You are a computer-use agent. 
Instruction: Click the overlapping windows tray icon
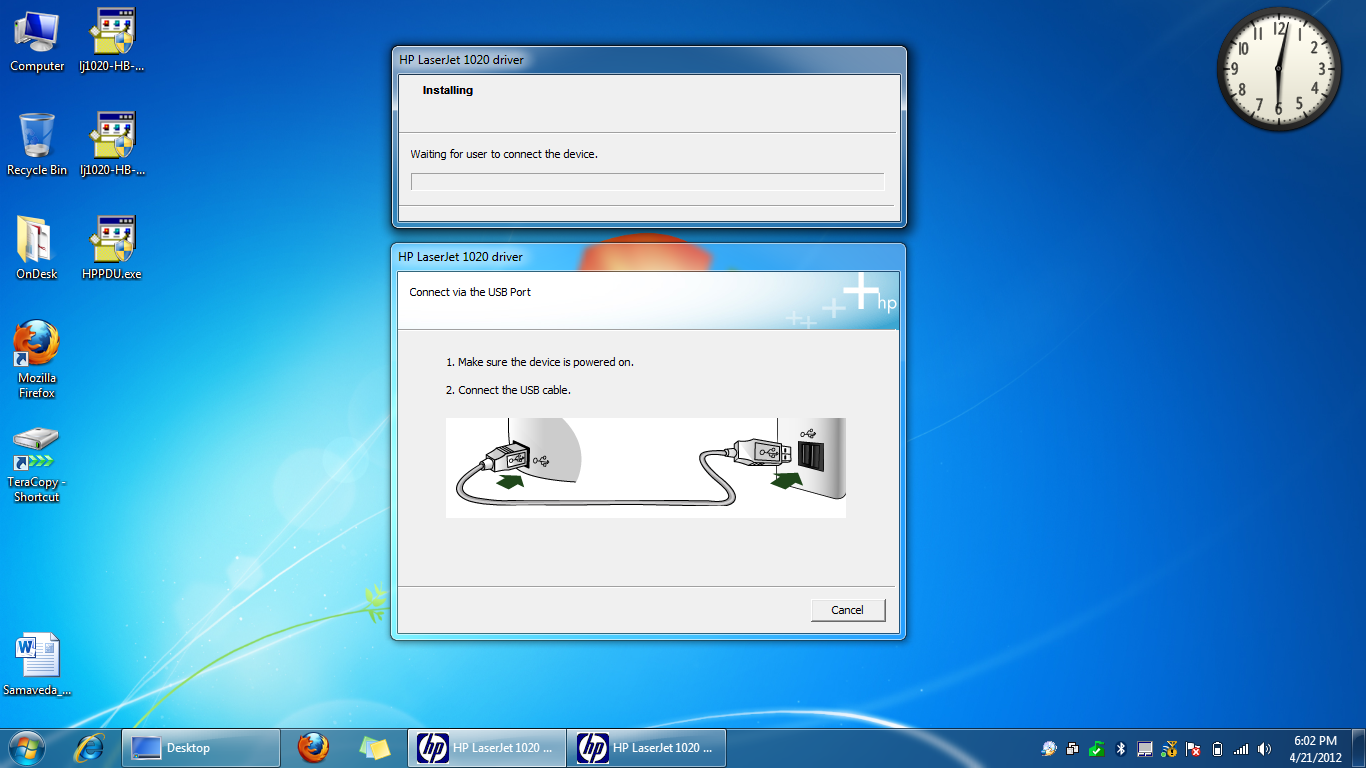pyautogui.click(x=1073, y=748)
